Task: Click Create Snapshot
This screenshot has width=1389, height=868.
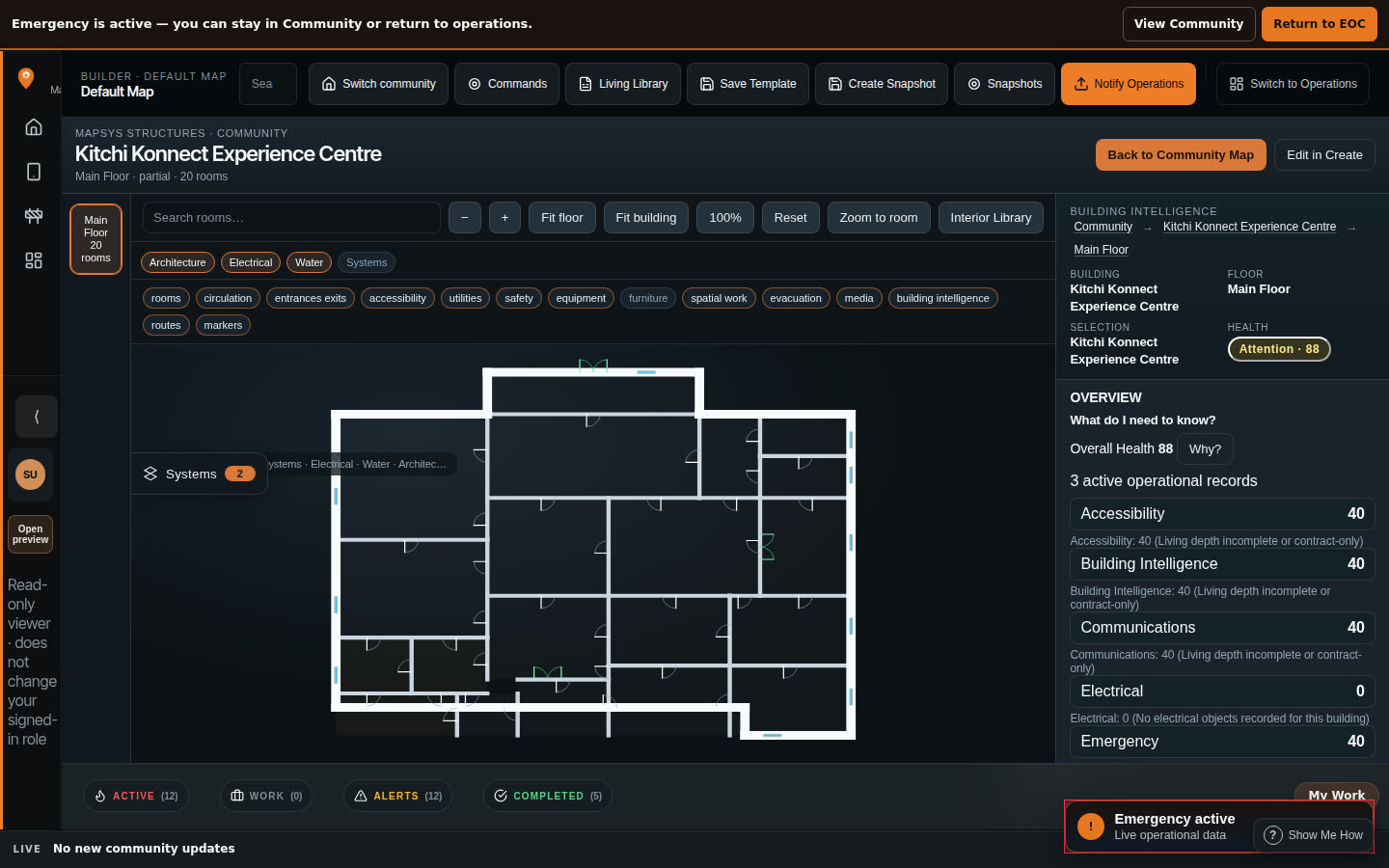Action: coord(882,84)
